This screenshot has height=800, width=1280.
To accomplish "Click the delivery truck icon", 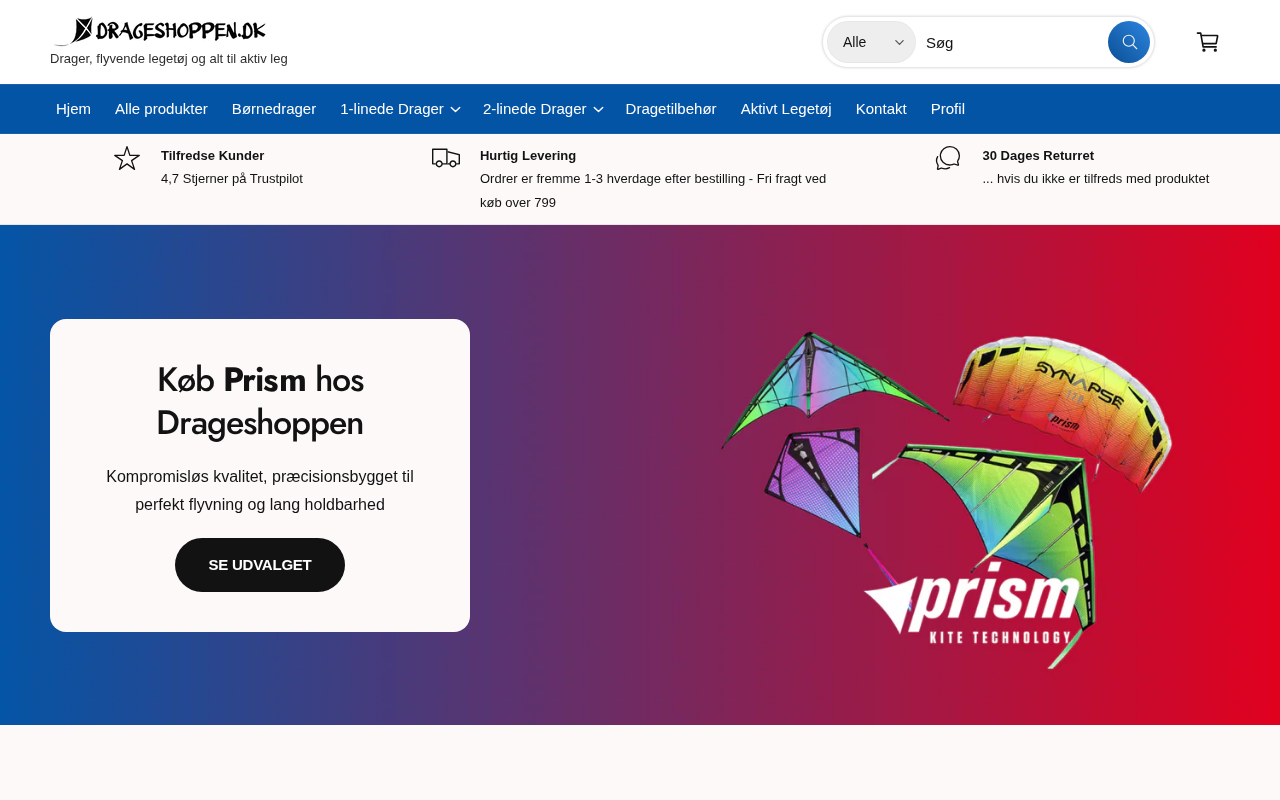I will click(446, 158).
